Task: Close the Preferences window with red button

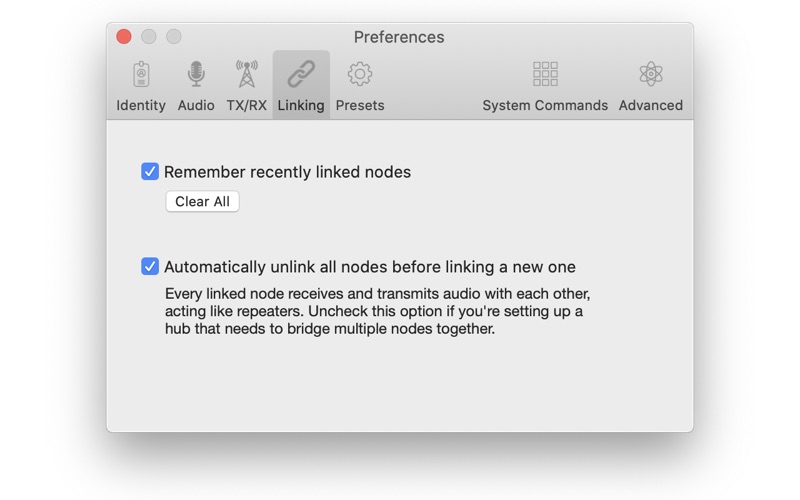Action: click(x=124, y=37)
